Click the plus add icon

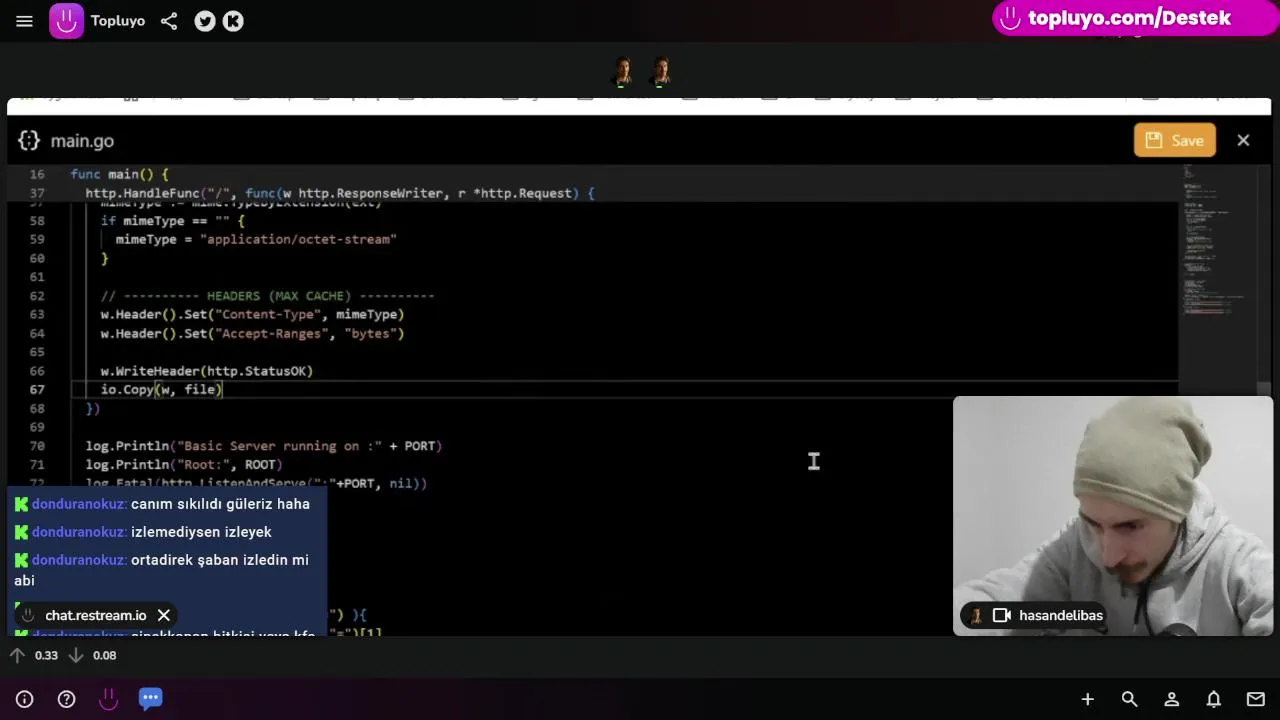[1087, 699]
